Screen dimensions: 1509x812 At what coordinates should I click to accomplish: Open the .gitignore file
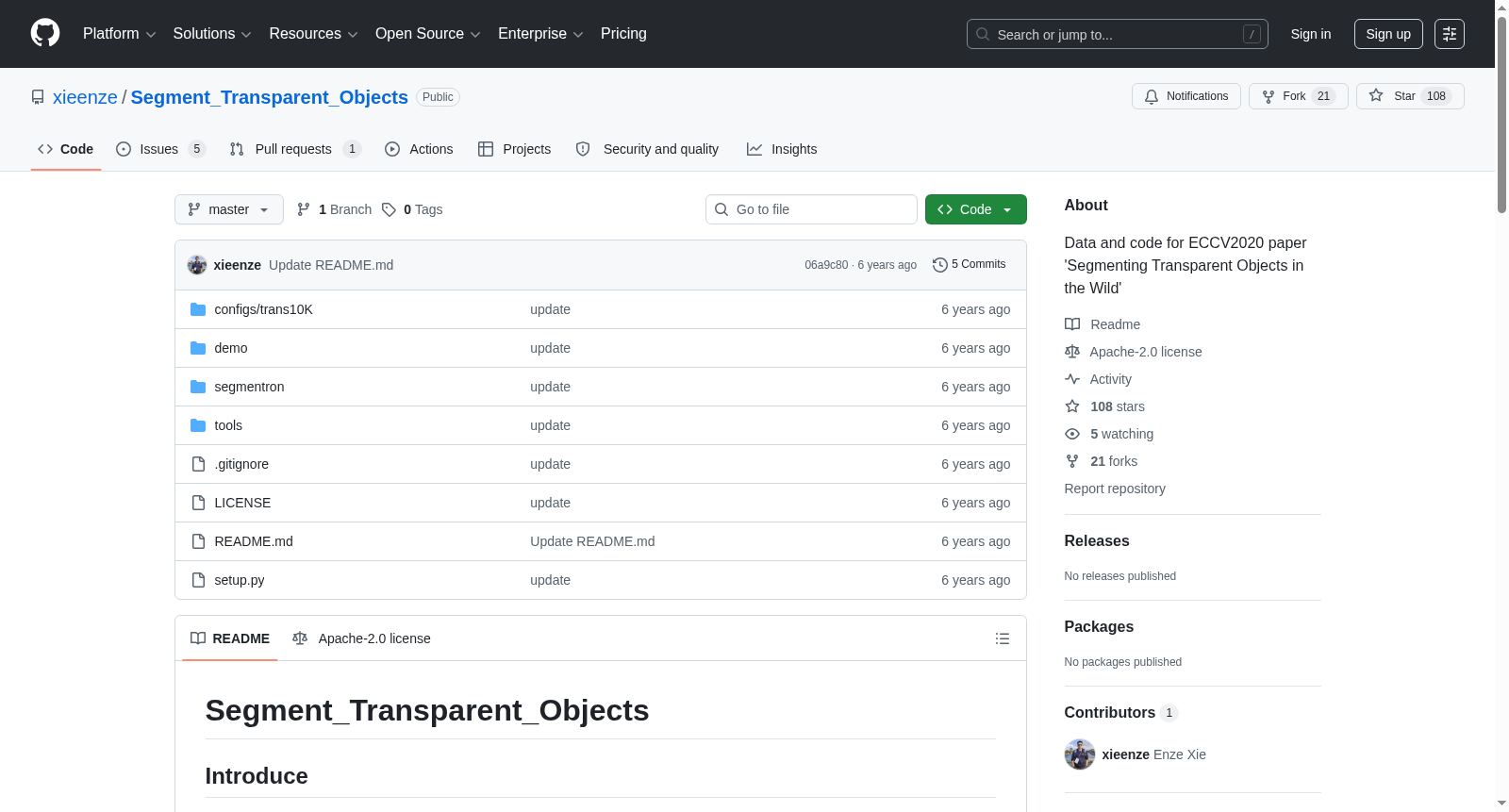point(241,464)
